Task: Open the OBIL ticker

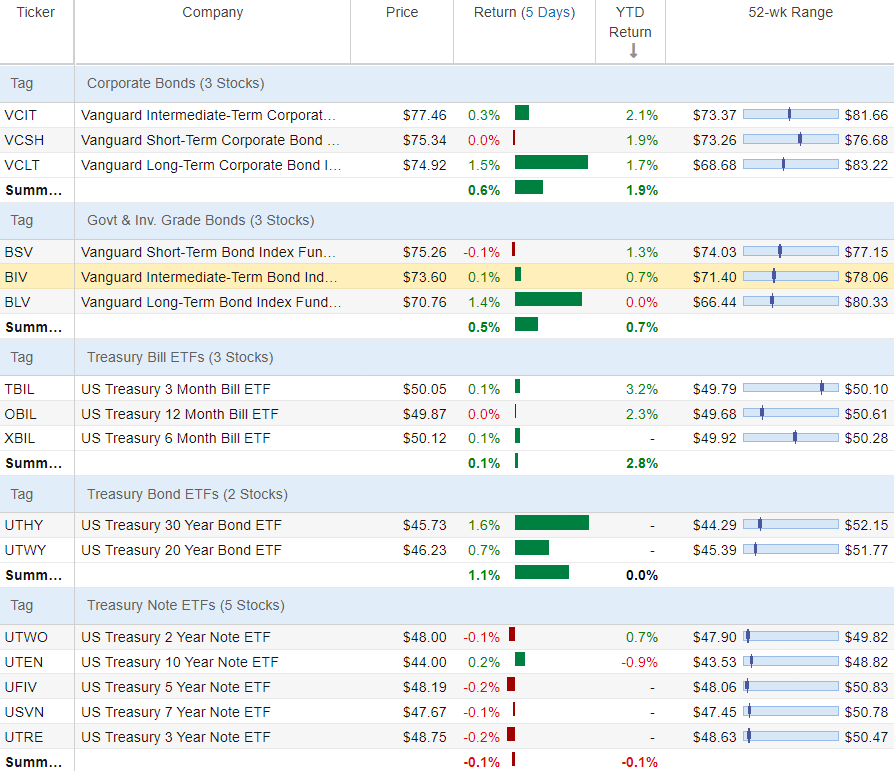Action: point(21,414)
